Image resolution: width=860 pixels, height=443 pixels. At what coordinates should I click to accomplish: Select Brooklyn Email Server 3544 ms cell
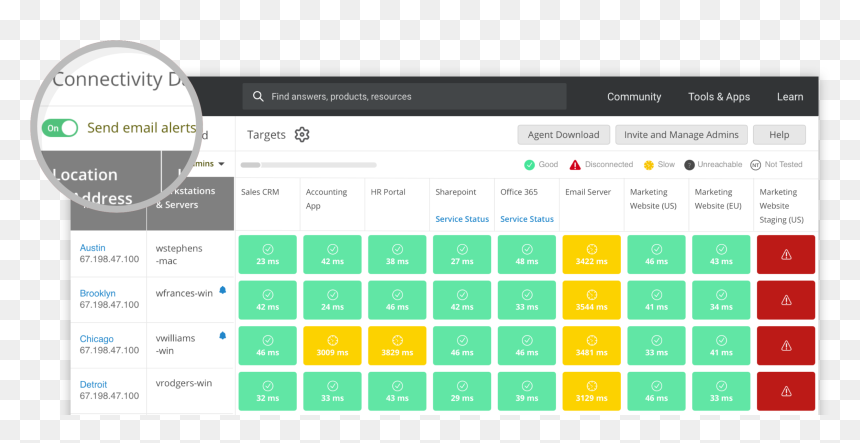tap(592, 300)
